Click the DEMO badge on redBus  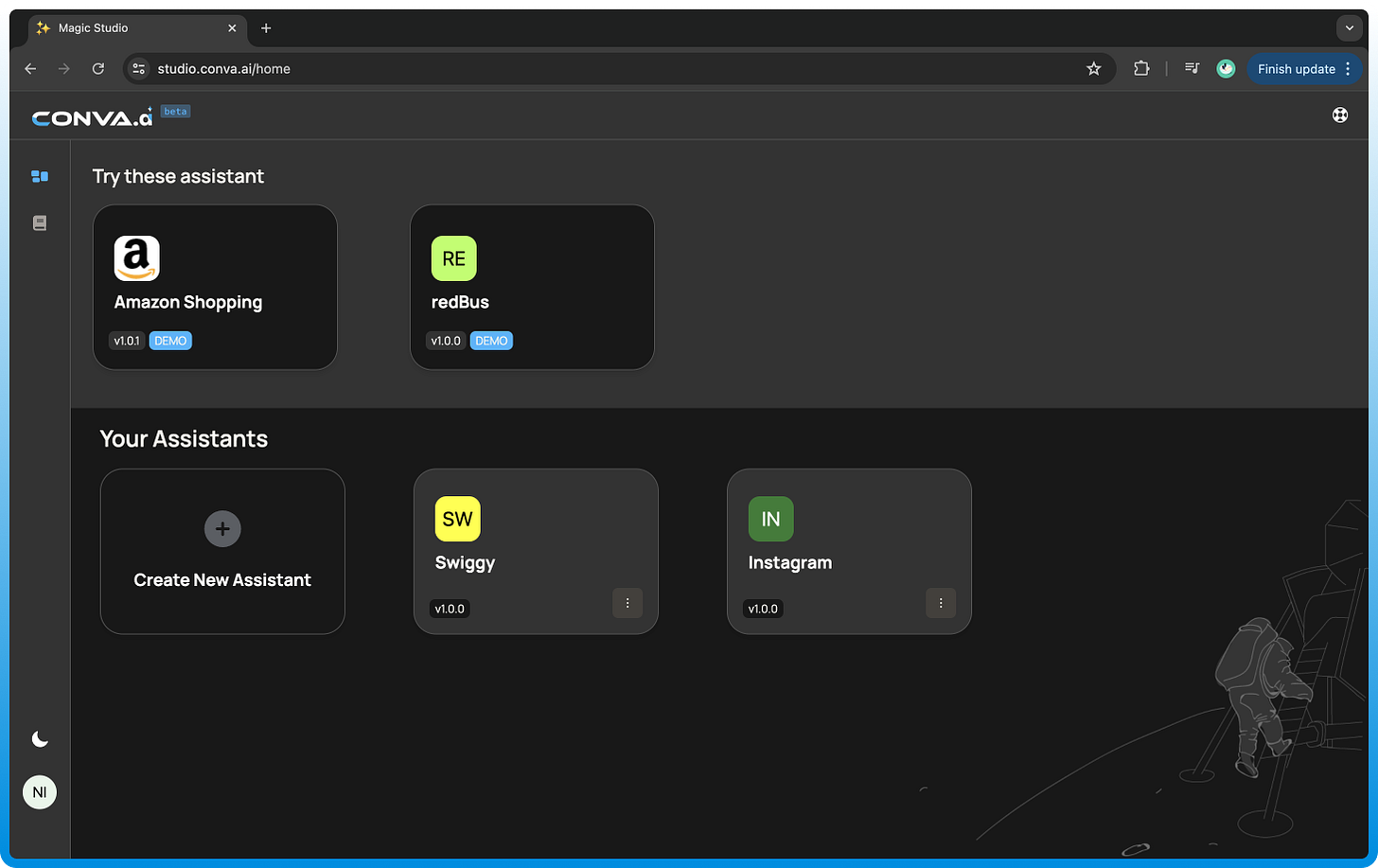pos(491,341)
